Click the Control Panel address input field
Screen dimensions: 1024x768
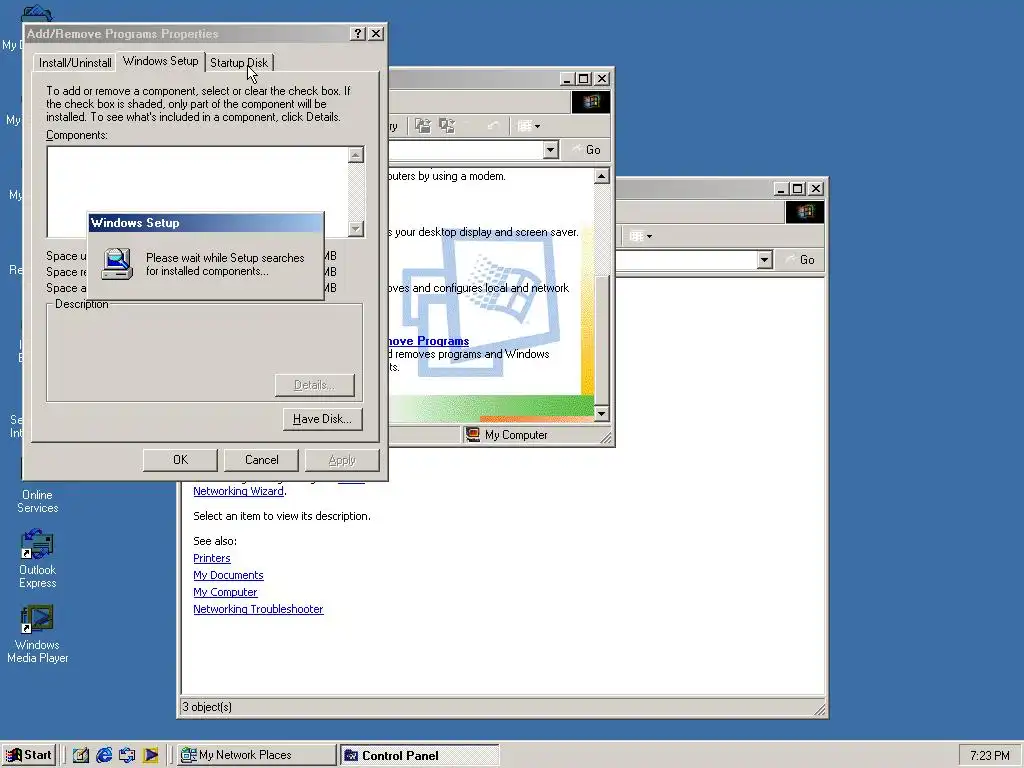pos(466,150)
